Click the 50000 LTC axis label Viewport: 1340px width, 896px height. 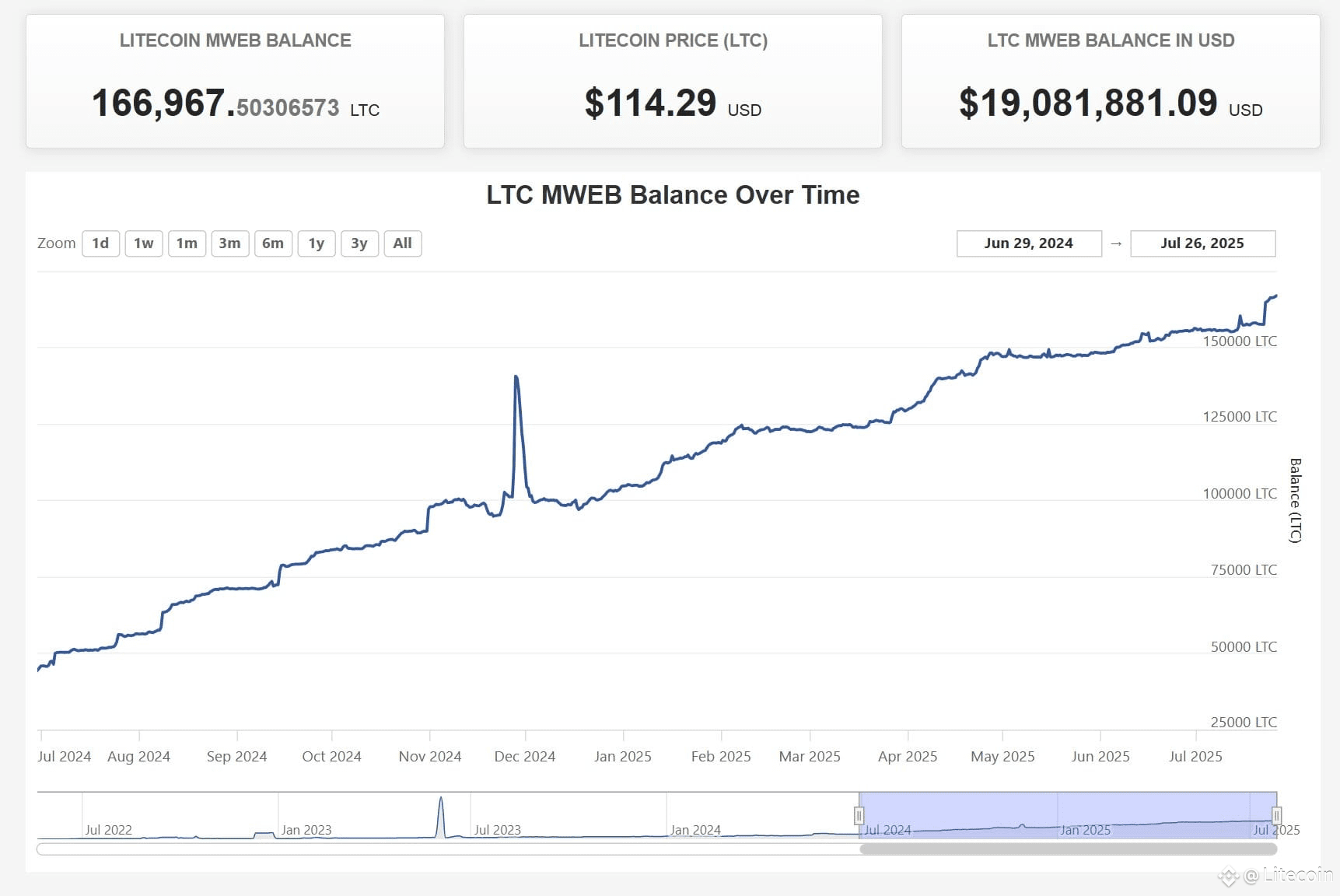[1244, 646]
